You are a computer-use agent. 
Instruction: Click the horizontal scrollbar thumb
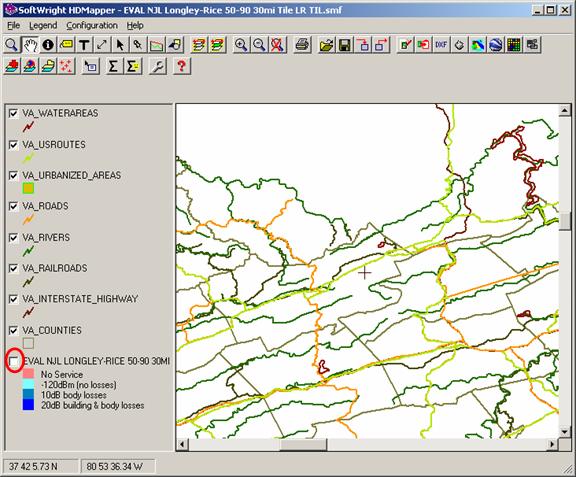coord(303,444)
